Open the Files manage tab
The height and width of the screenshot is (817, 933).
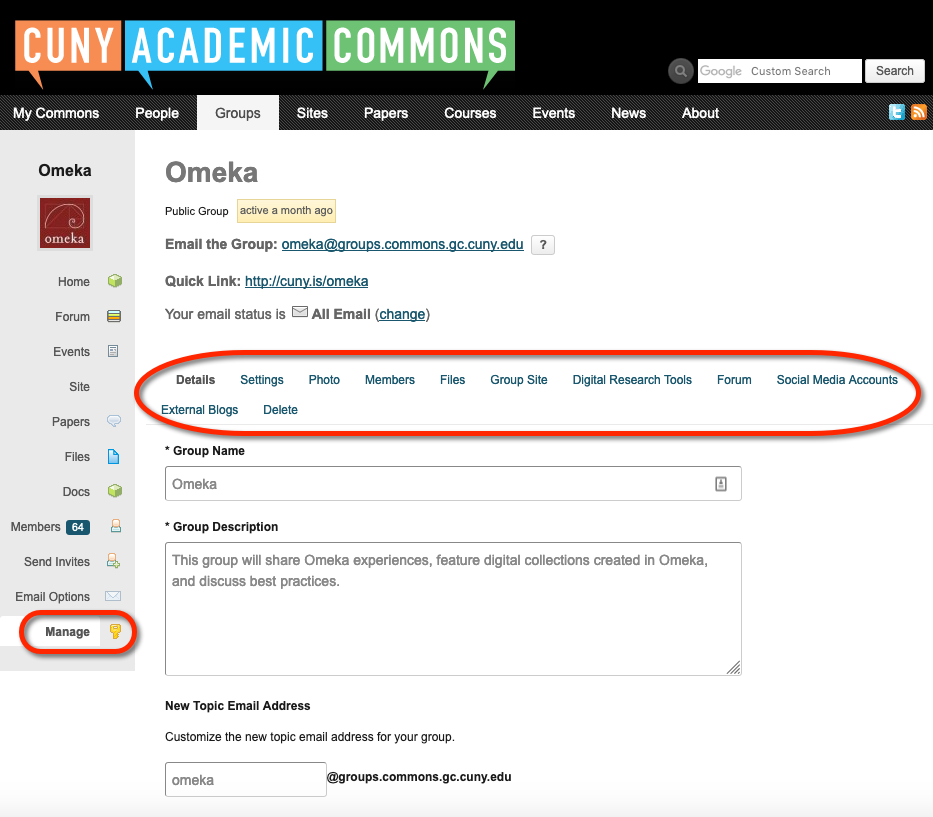coord(453,380)
